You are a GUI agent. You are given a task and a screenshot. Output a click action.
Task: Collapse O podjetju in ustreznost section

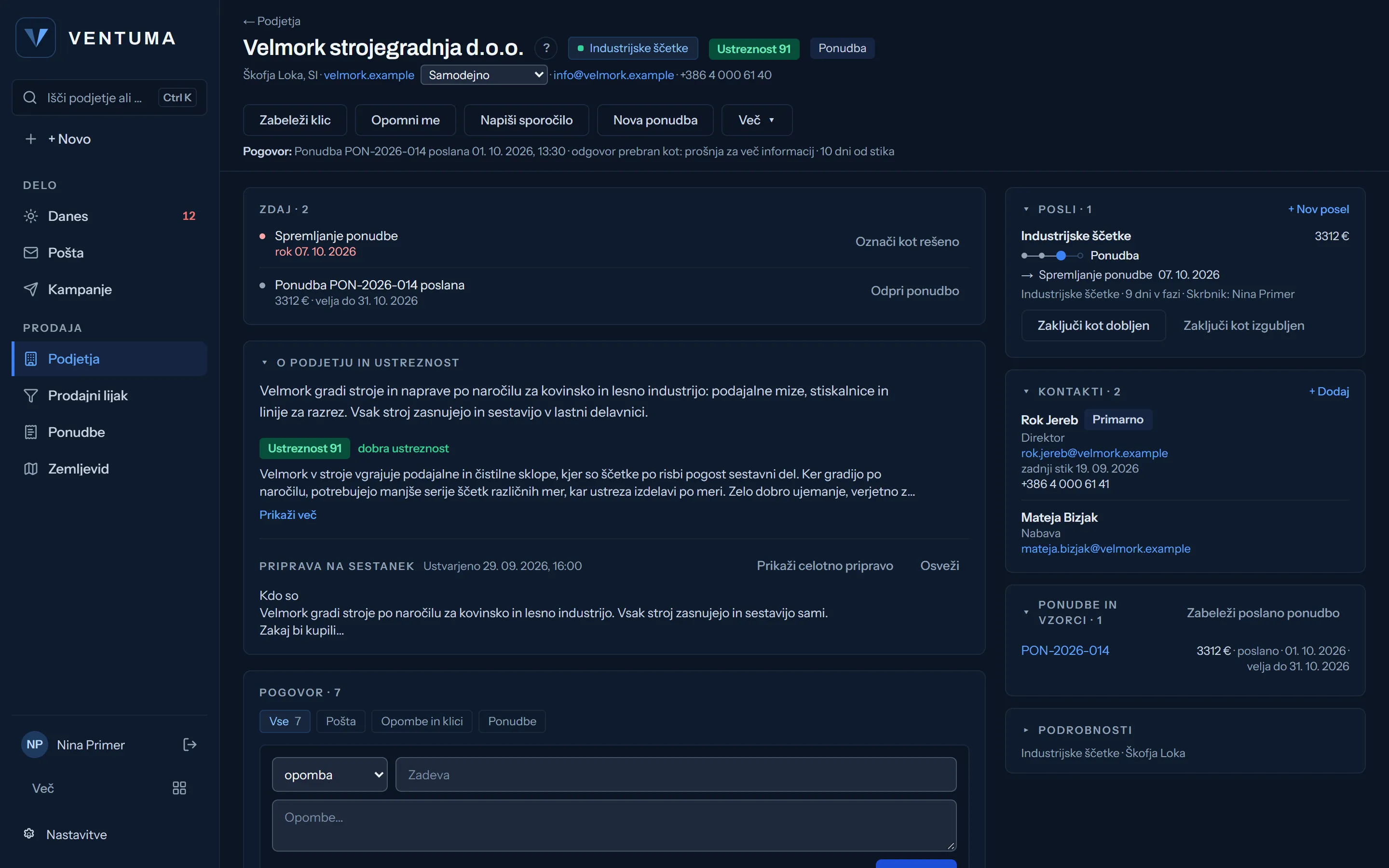pyautogui.click(x=265, y=363)
